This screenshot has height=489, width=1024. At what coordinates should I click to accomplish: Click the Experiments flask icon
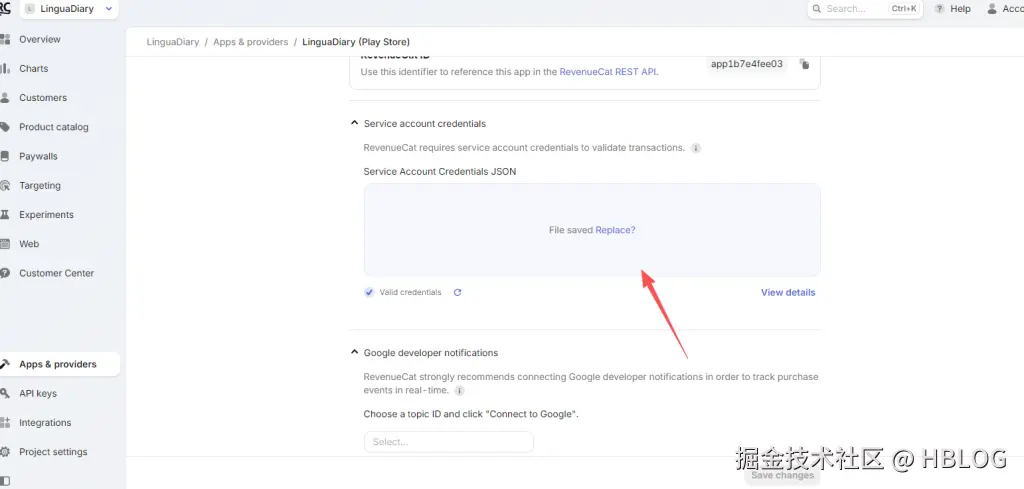[x=5, y=215]
